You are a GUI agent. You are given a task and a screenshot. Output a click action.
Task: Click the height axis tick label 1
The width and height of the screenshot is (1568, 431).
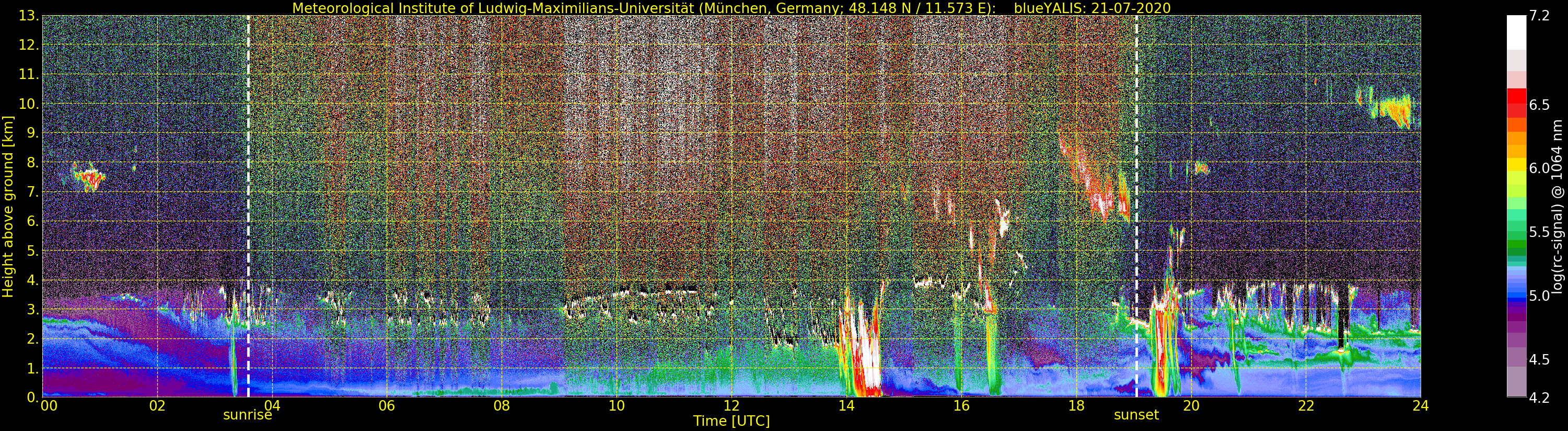pyautogui.click(x=33, y=368)
